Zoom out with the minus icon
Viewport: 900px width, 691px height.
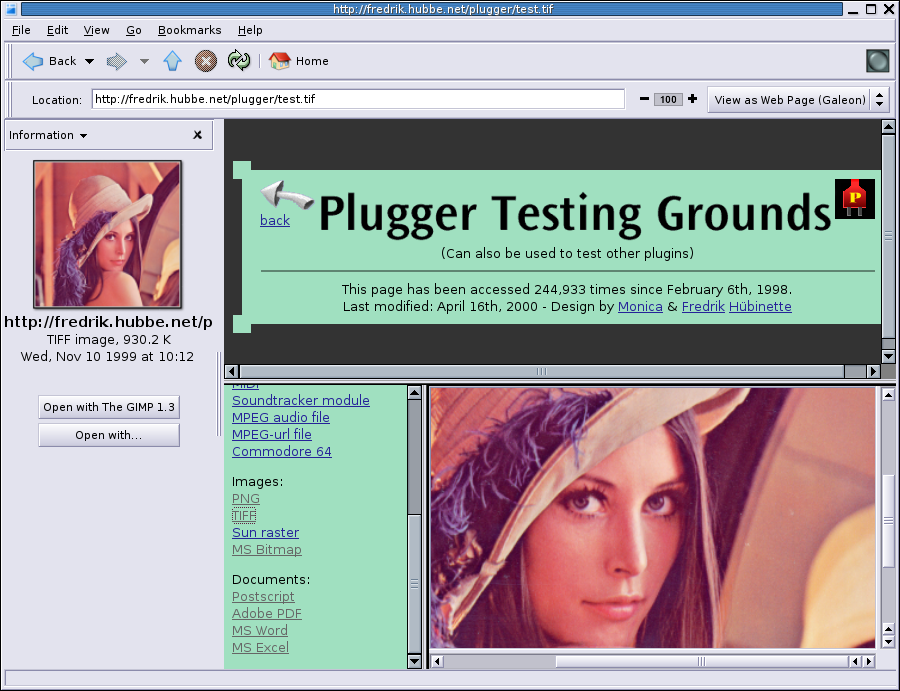[644, 99]
